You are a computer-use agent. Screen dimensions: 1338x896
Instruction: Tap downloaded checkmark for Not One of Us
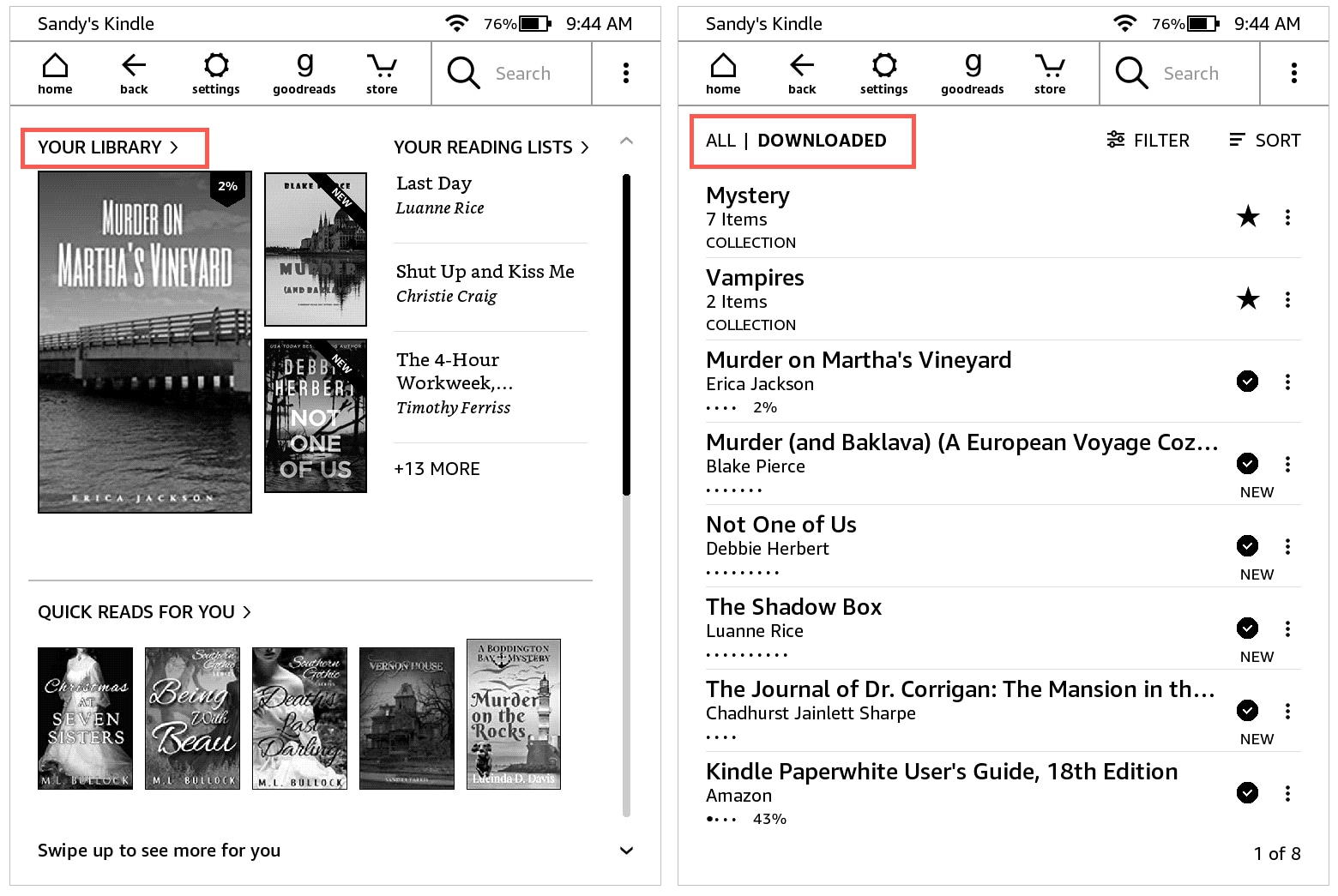(1248, 546)
